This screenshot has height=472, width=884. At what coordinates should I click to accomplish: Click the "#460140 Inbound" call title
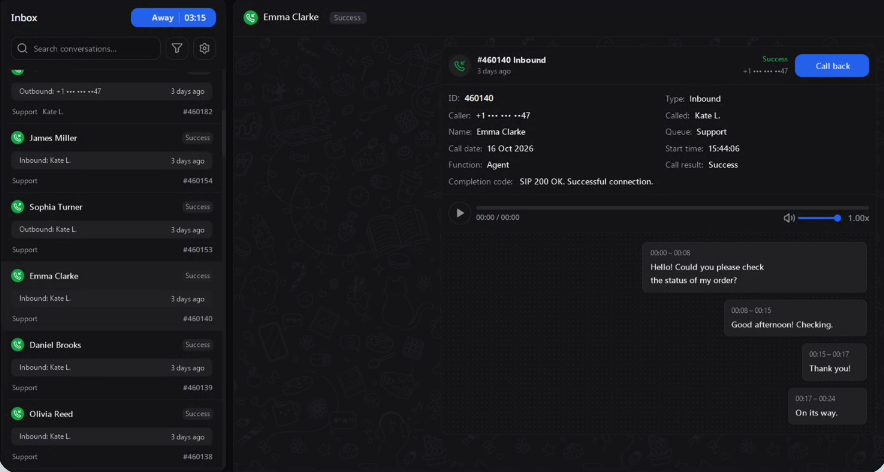tap(511, 60)
